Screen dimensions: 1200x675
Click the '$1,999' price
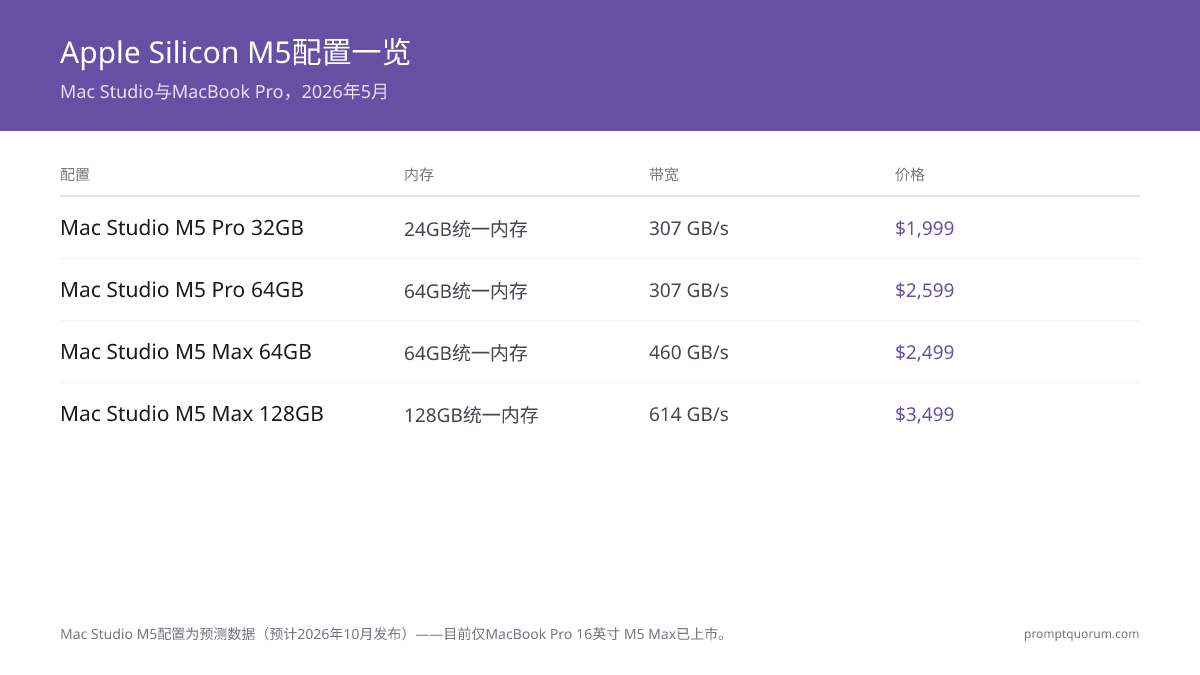(925, 229)
